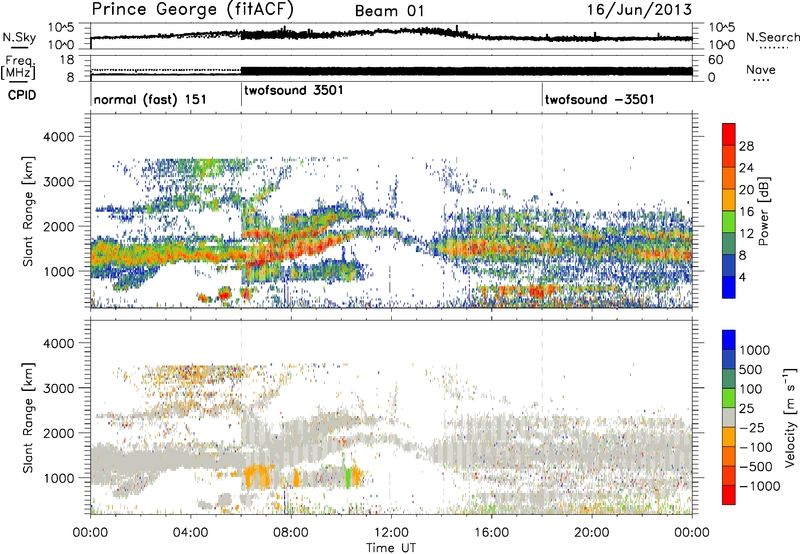Click the '04:00' time axis tick label
Image resolution: width=800 pixels, height=554 pixels.
pos(190,533)
